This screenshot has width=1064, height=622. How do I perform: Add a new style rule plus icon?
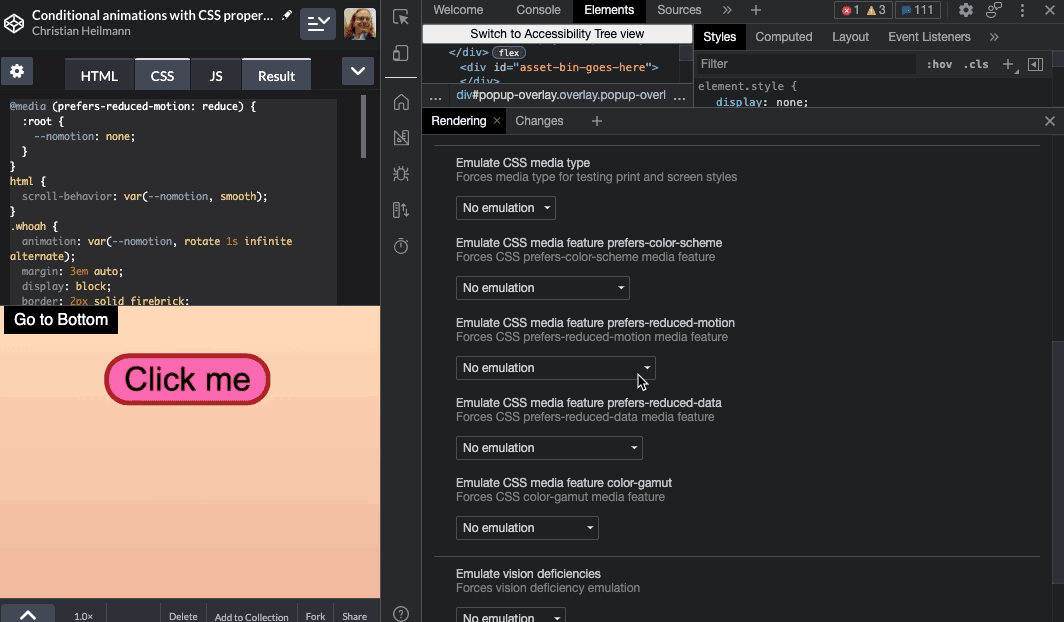click(x=1008, y=64)
